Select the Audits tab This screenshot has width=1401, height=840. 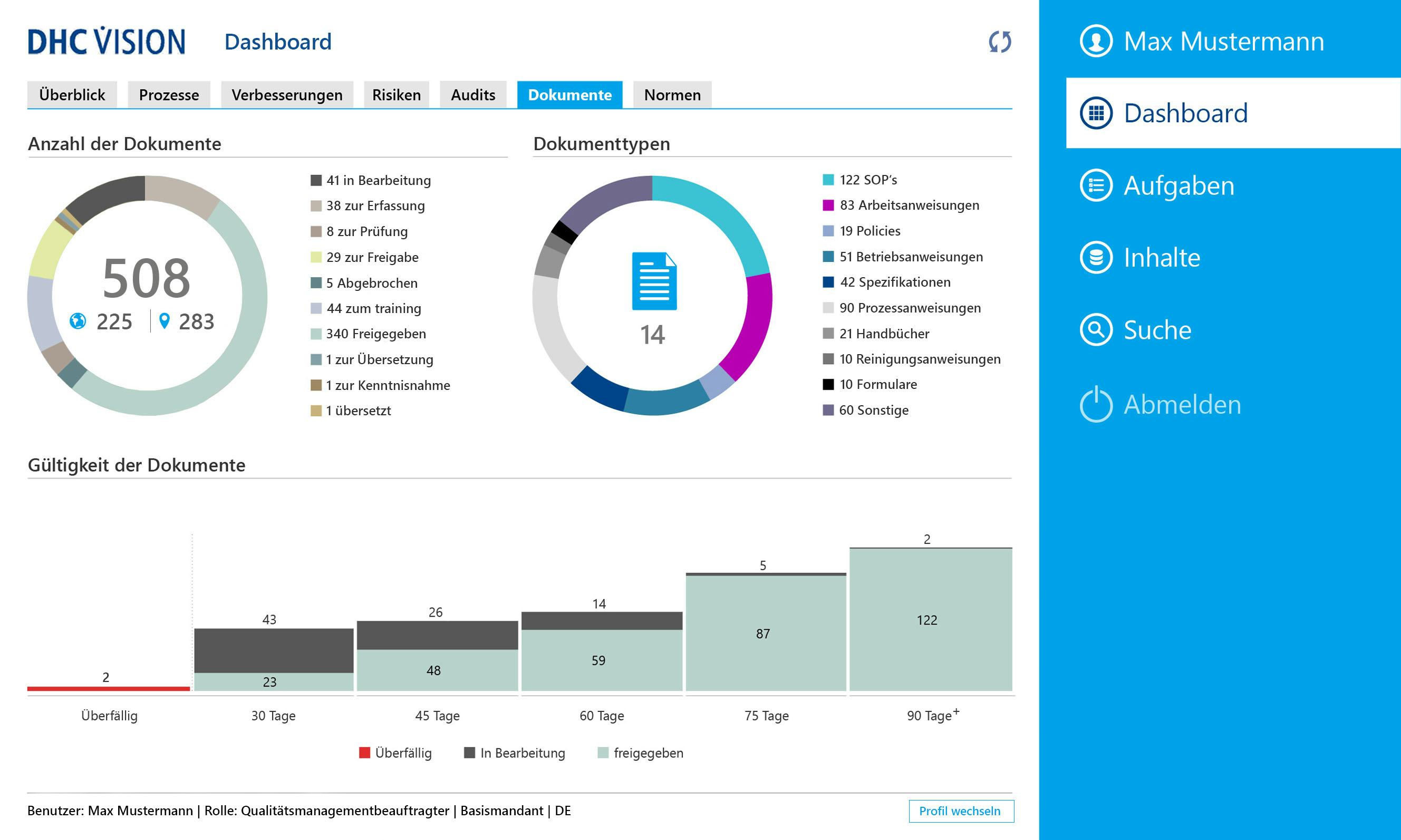[474, 94]
